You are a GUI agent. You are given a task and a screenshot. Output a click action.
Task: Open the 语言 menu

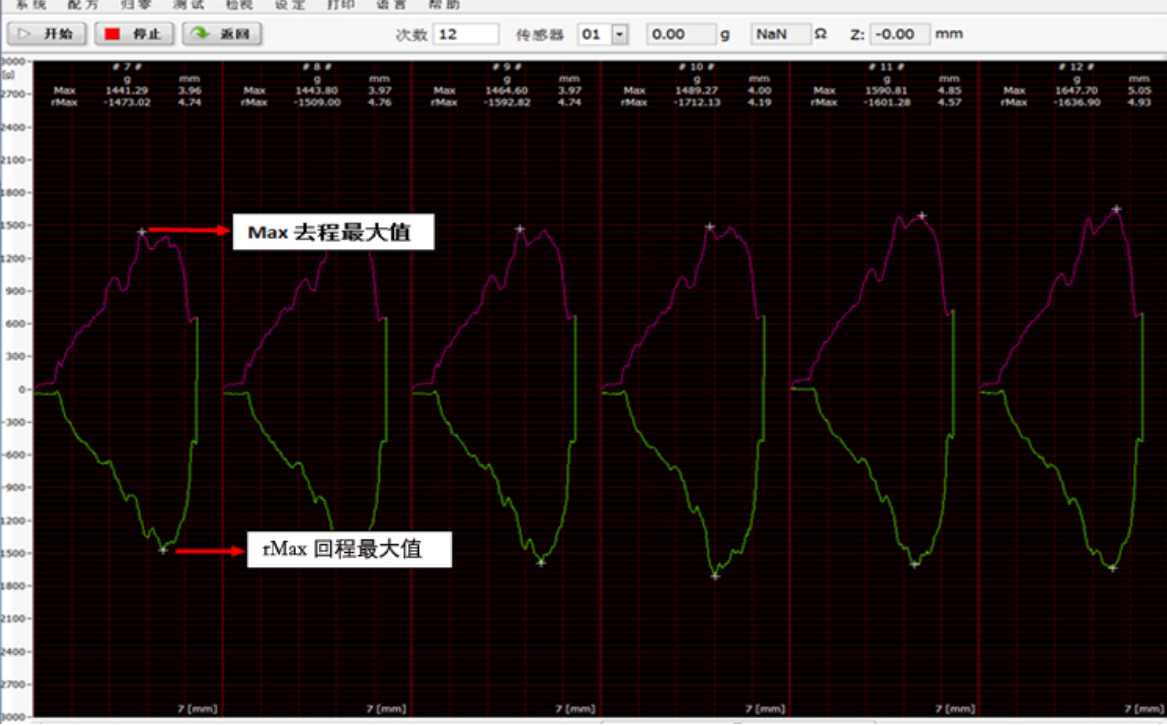tap(391, 5)
